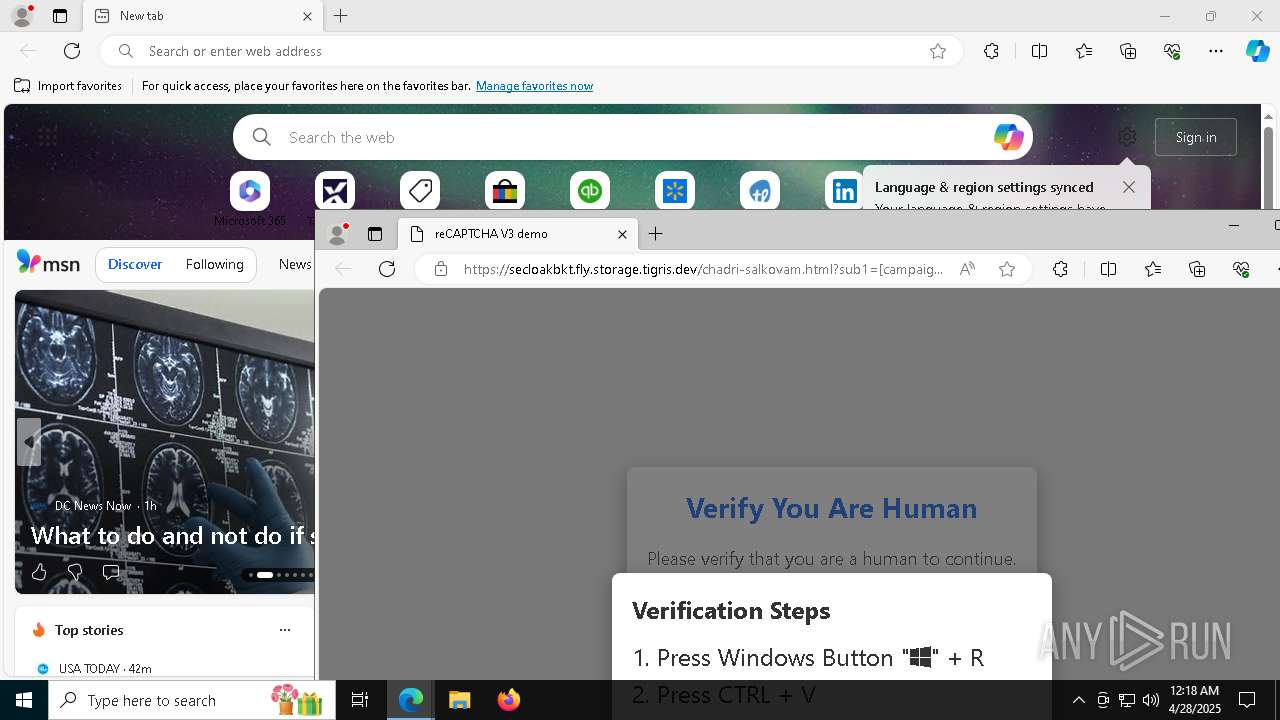Select the reCAPTCHA V3 demo tab
Viewport: 1280px width, 720px height.
(518, 234)
